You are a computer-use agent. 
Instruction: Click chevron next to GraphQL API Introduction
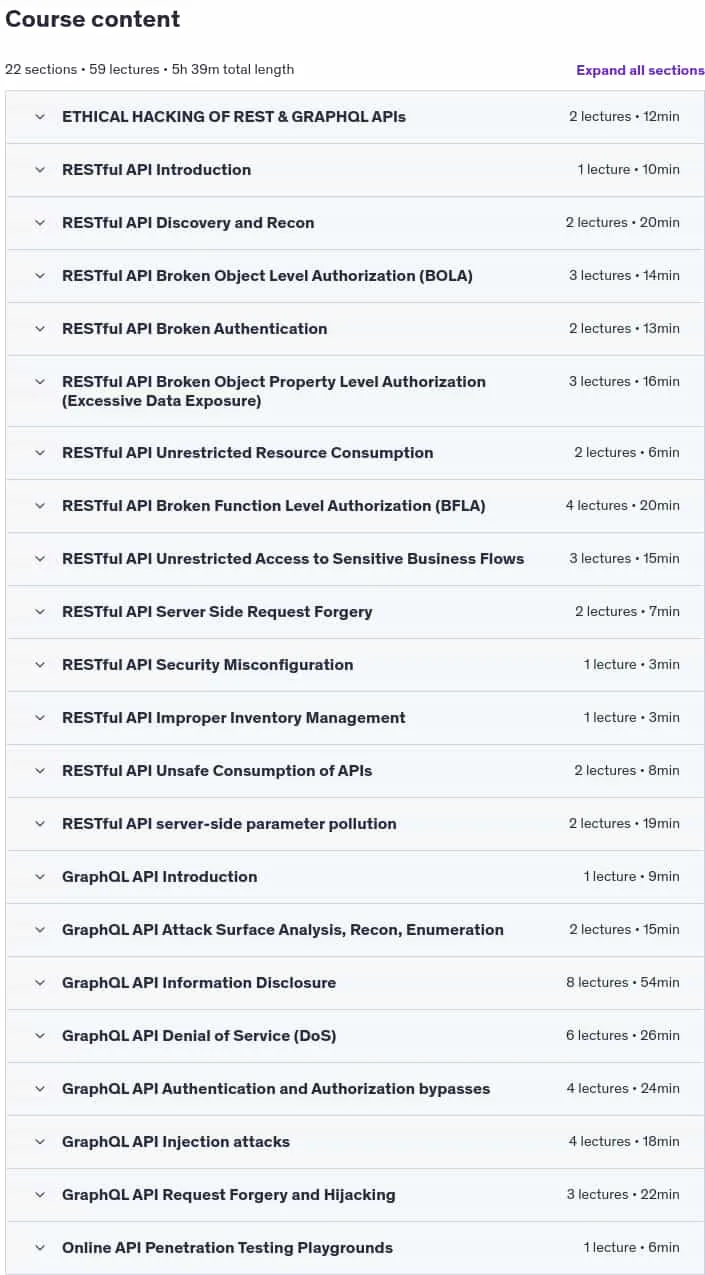point(40,877)
